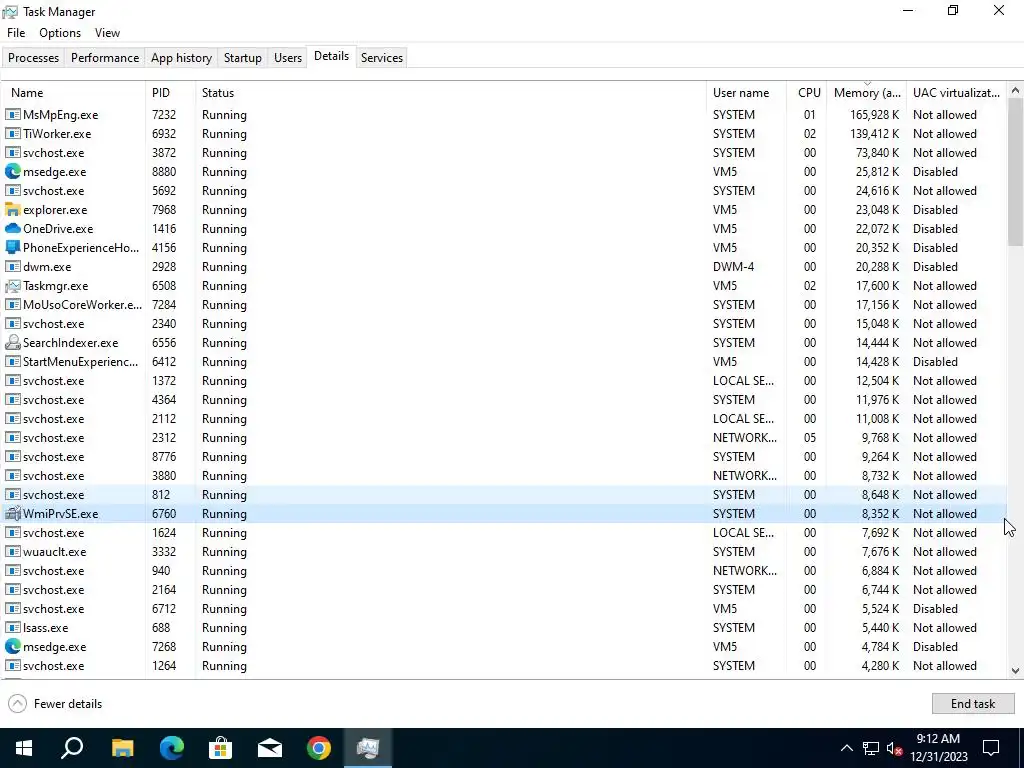Screen dimensions: 1024x768
Task: Show hidden tray icons chevron
Action: [846, 748]
